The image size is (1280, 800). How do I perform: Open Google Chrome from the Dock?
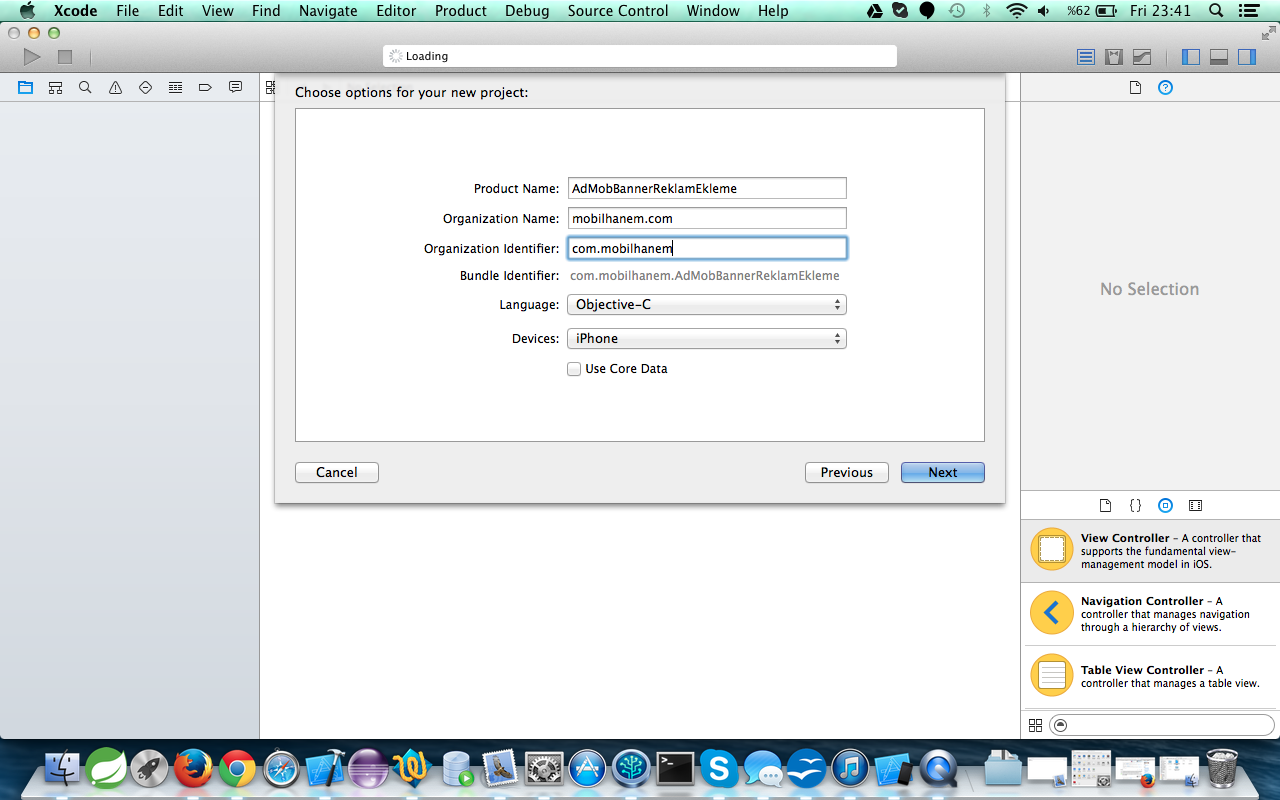pyautogui.click(x=237, y=768)
